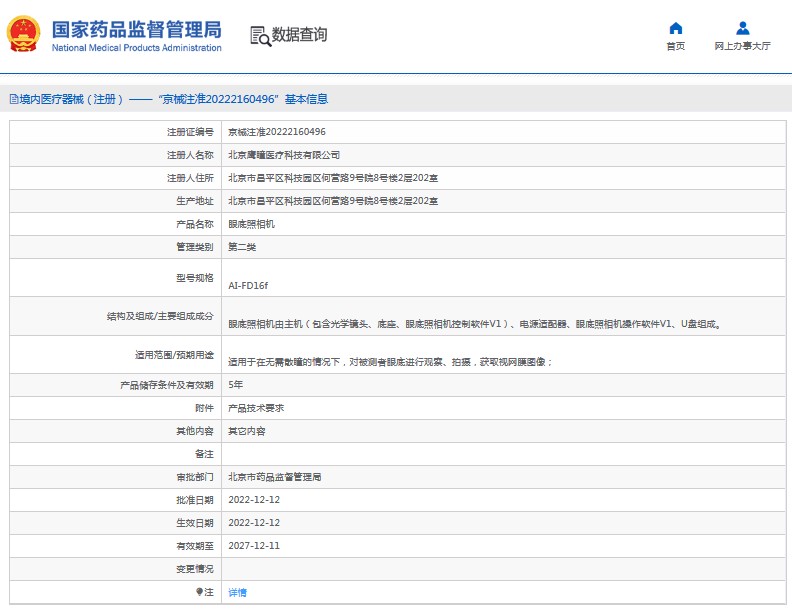The image size is (792, 611).
Task: Click management category 第二类
Action: click(x=242, y=247)
